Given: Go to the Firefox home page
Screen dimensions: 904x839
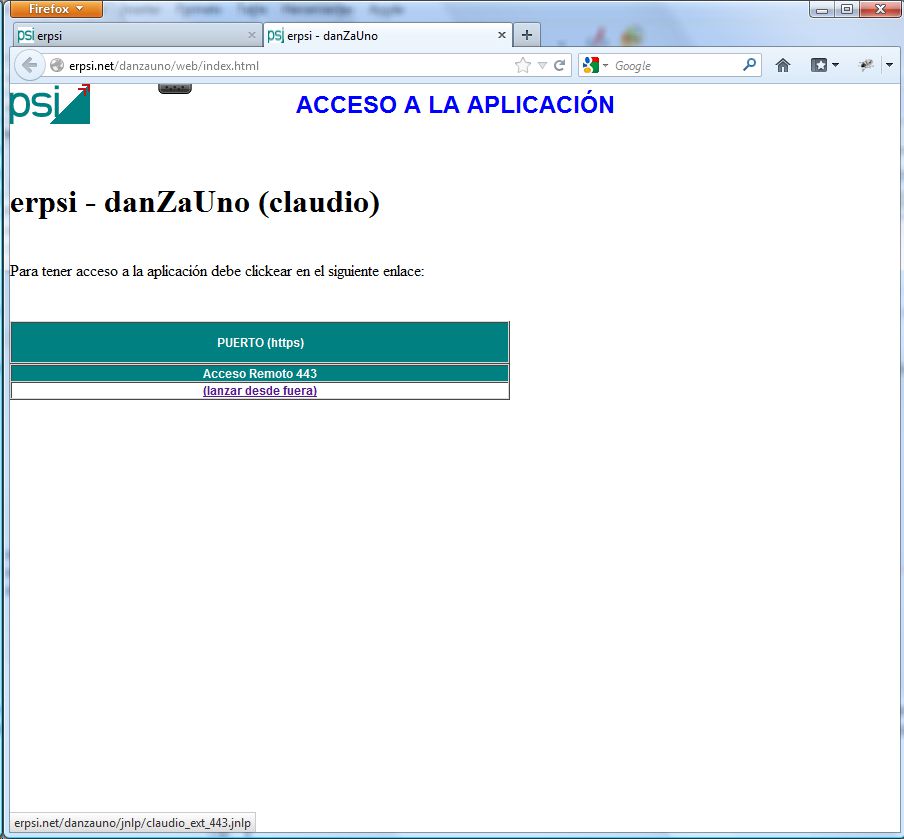Looking at the screenshot, I should tap(782, 65).
